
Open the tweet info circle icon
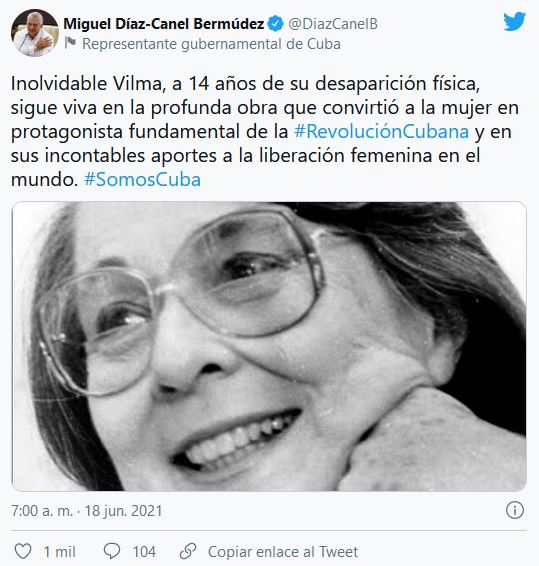click(514, 510)
